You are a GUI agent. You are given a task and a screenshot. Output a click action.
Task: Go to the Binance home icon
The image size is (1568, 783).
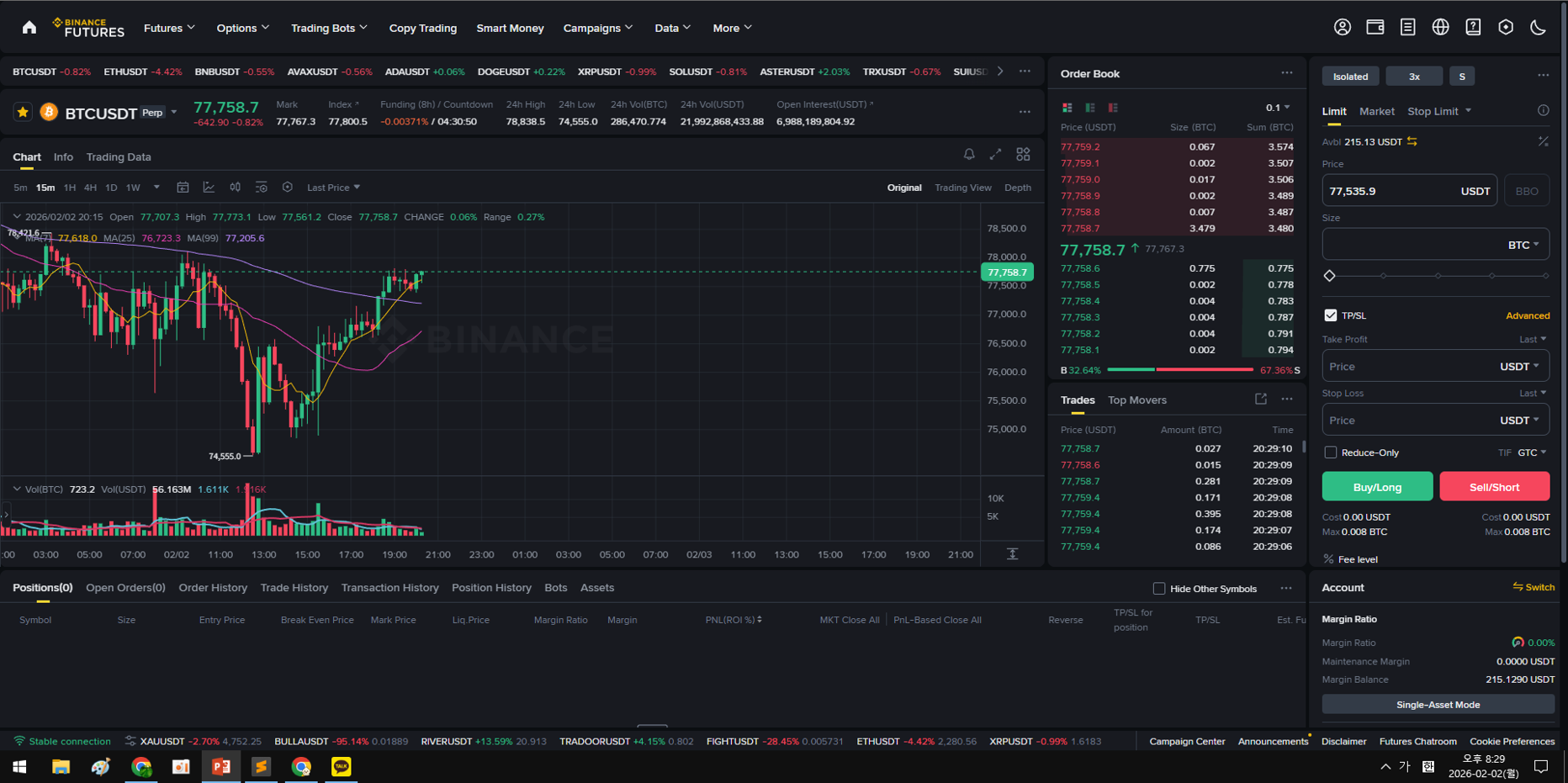(x=29, y=28)
